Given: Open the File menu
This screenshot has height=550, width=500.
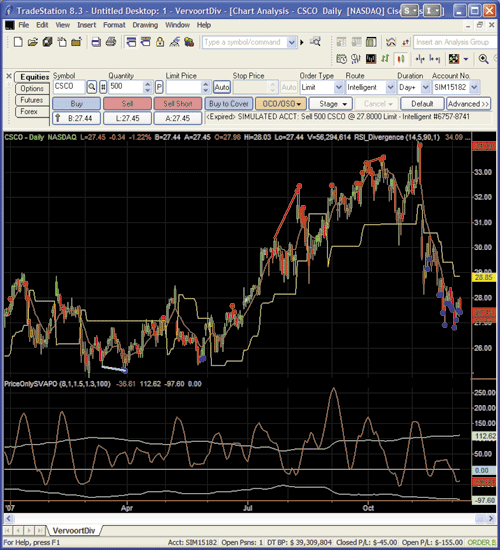Looking at the screenshot, I should [x=24, y=25].
